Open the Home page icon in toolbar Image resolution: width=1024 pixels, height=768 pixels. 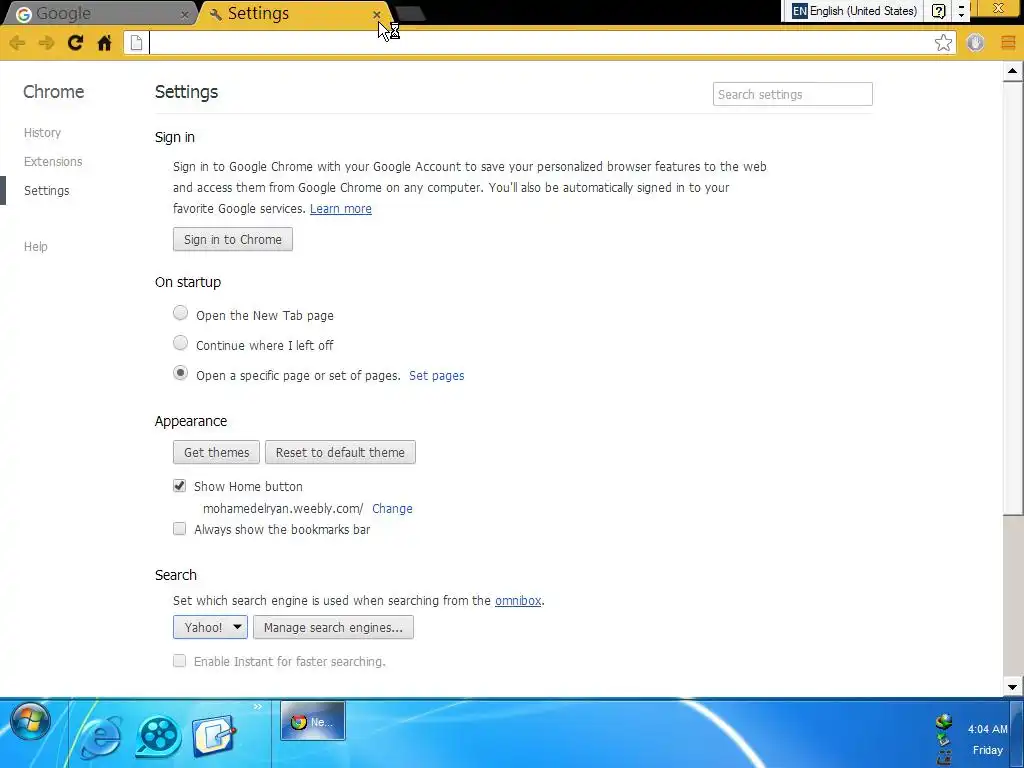104,43
